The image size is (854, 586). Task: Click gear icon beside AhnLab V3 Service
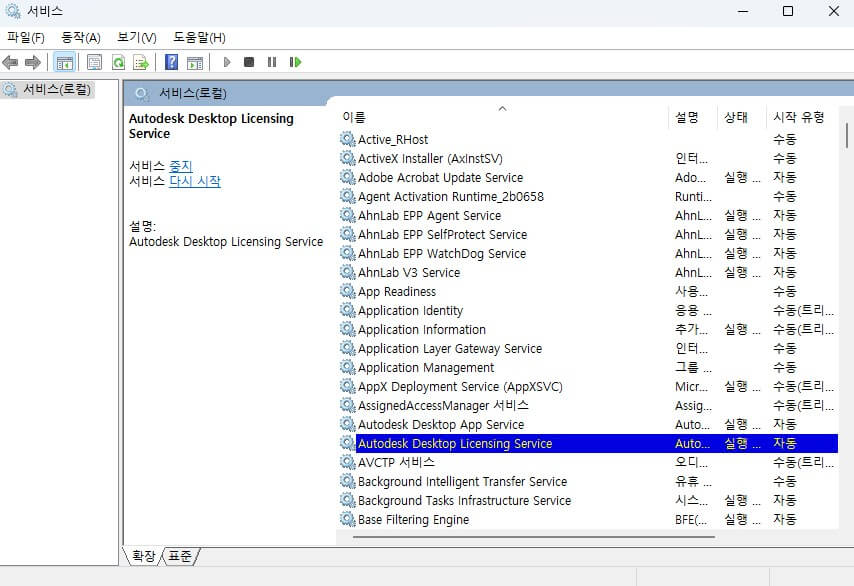[347, 272]
